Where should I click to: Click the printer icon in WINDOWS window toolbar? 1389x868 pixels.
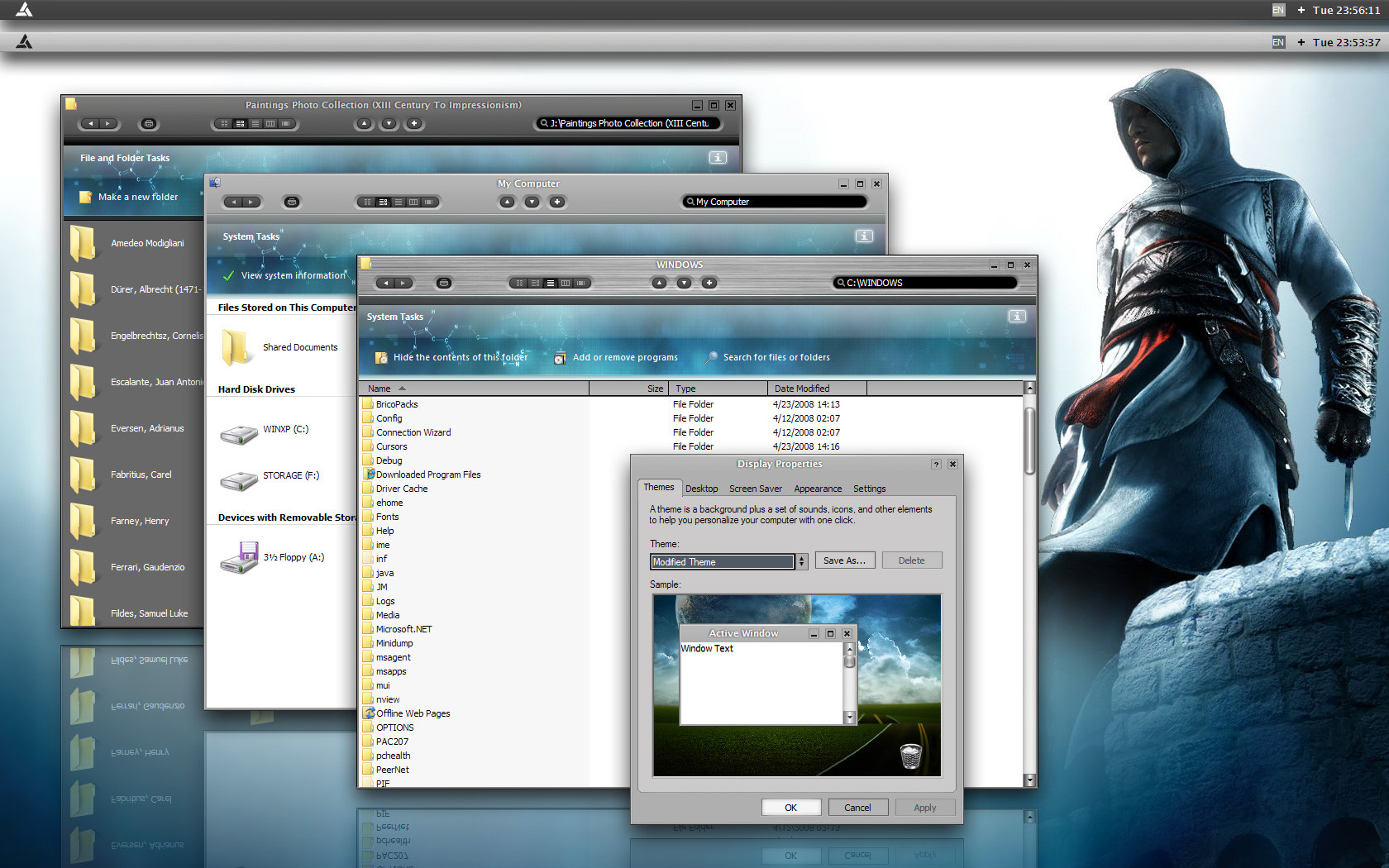click(444, 283)
